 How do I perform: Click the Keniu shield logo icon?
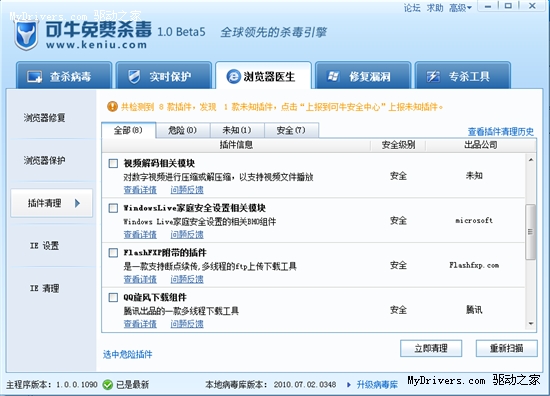26,35
